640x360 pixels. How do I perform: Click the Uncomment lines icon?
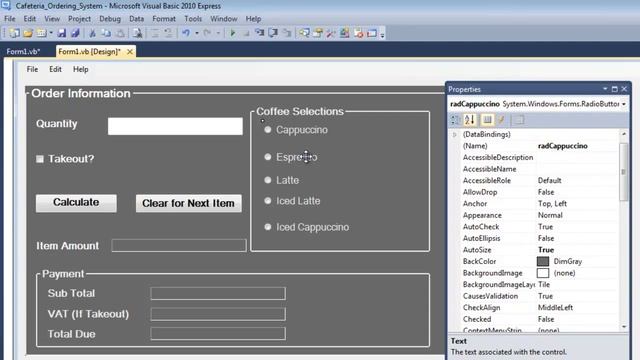click(168, 33)
